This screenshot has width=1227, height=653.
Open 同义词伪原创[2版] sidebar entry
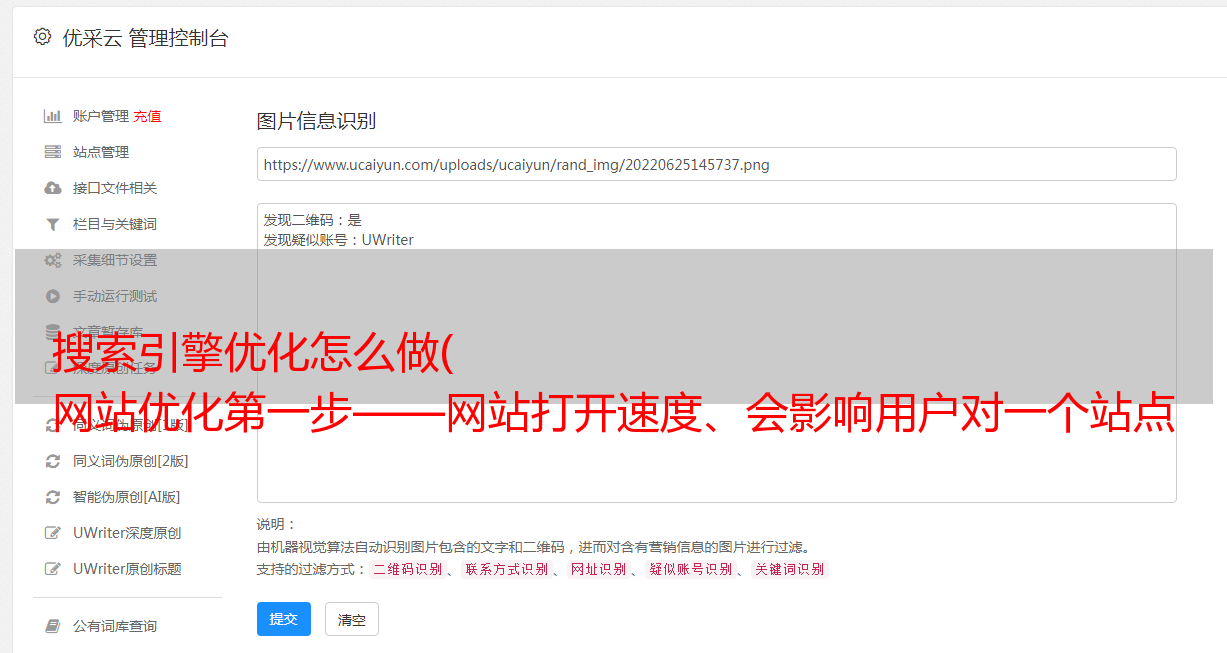(x=131, y=461)
